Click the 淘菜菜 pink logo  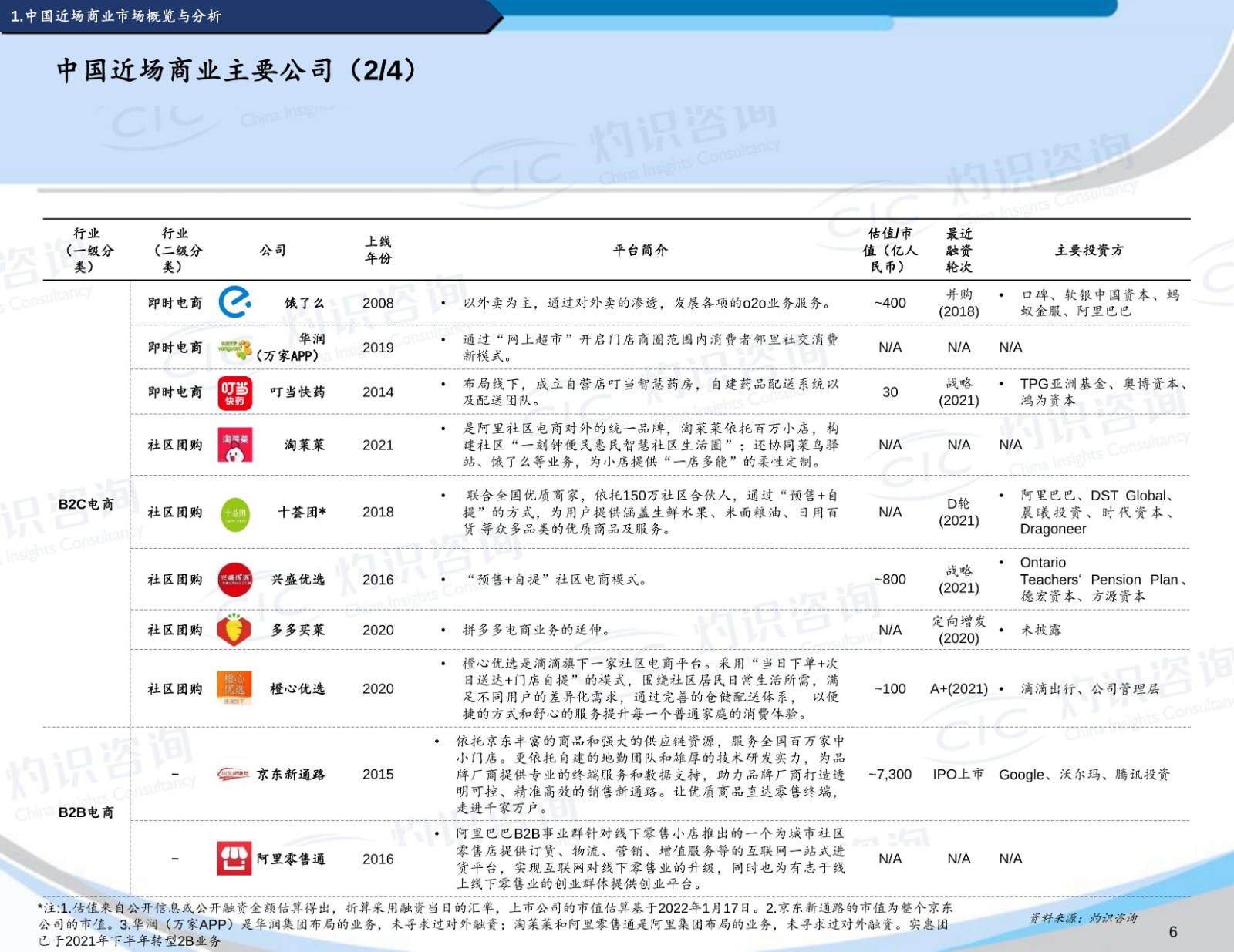pyautogui.click(x=234, y=445)
